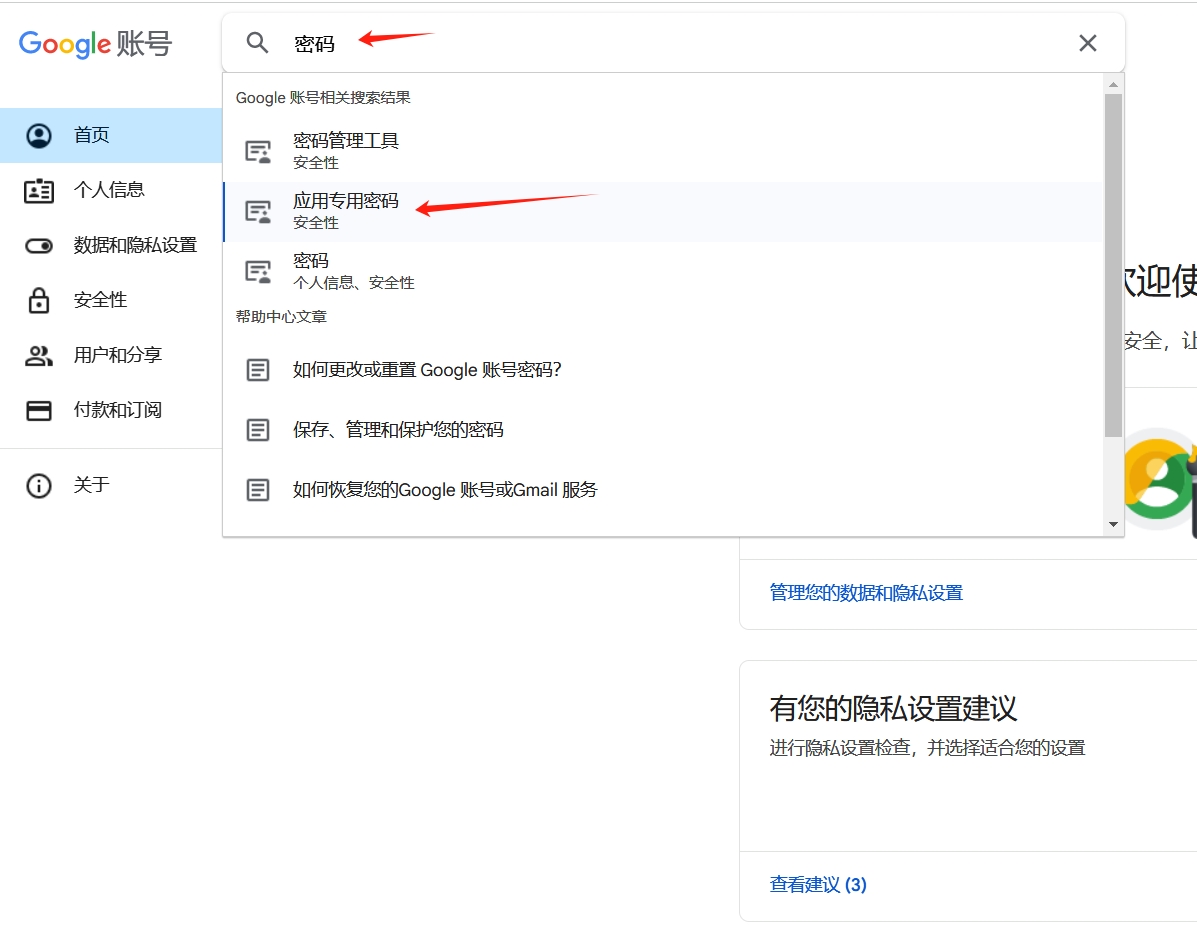Click the scroll down arrow in results
Image resolution: width=1197 pixels, height=949 pixels.
pyautogui.click(x=1113, y=525)
